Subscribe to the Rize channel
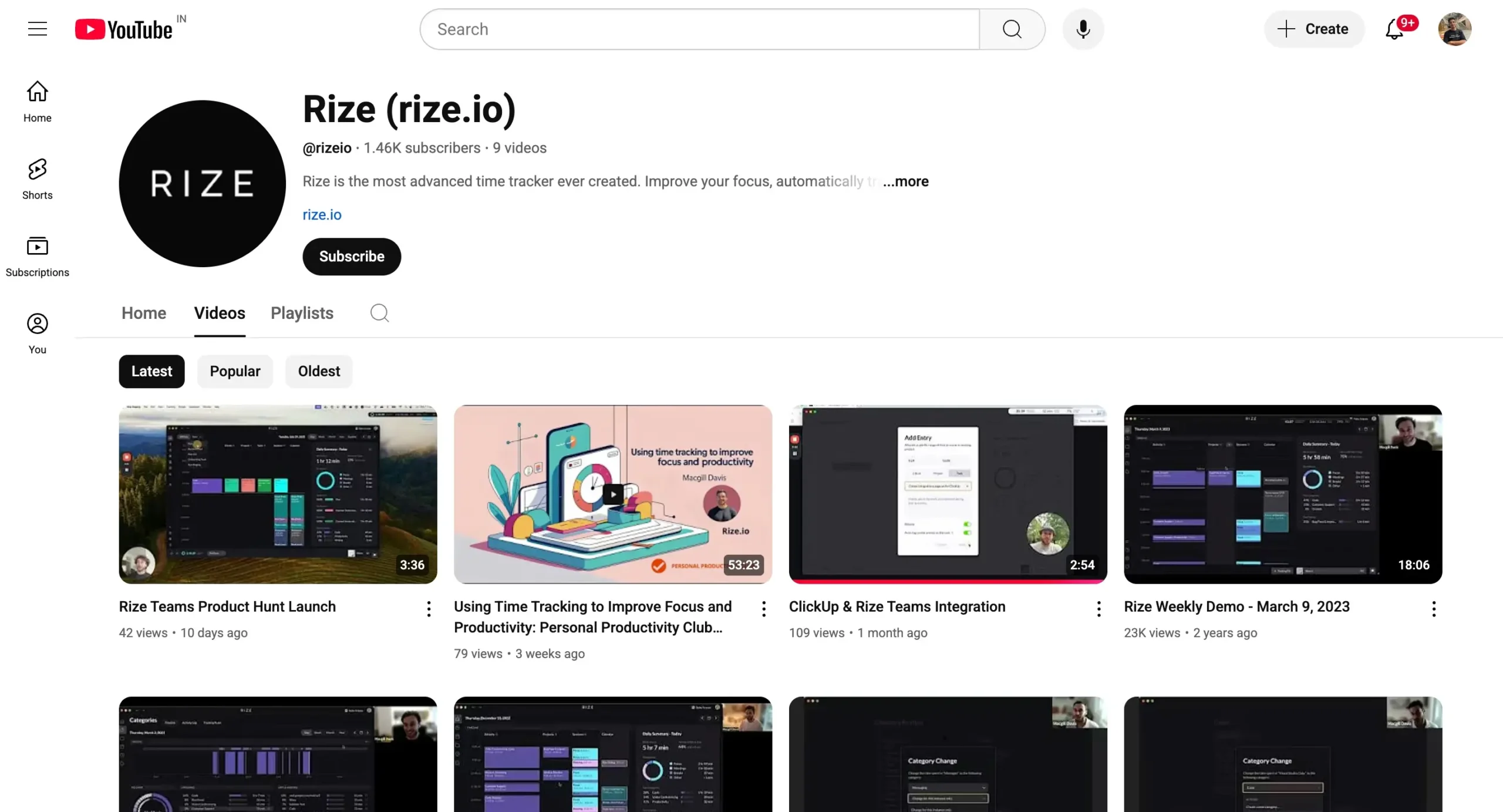The width and height of the screenshot is (1503, 812). tap(352, 256)
